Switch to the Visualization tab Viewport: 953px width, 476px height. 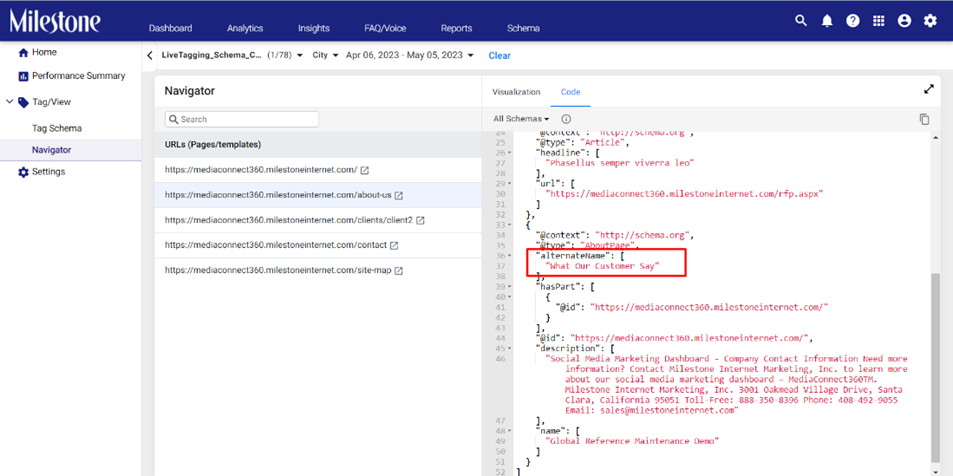pyautogui.click(x=516, y=92)
